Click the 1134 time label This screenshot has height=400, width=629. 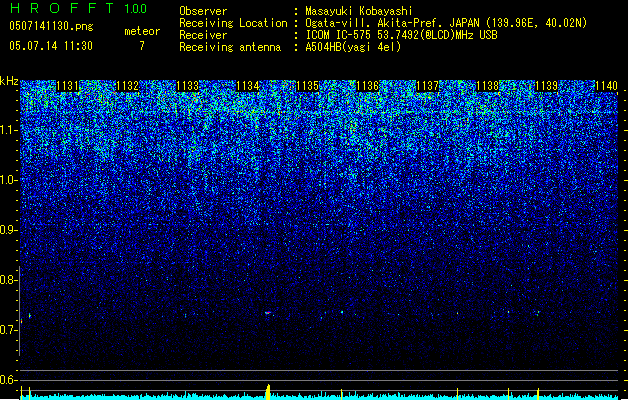coord(248,86)
